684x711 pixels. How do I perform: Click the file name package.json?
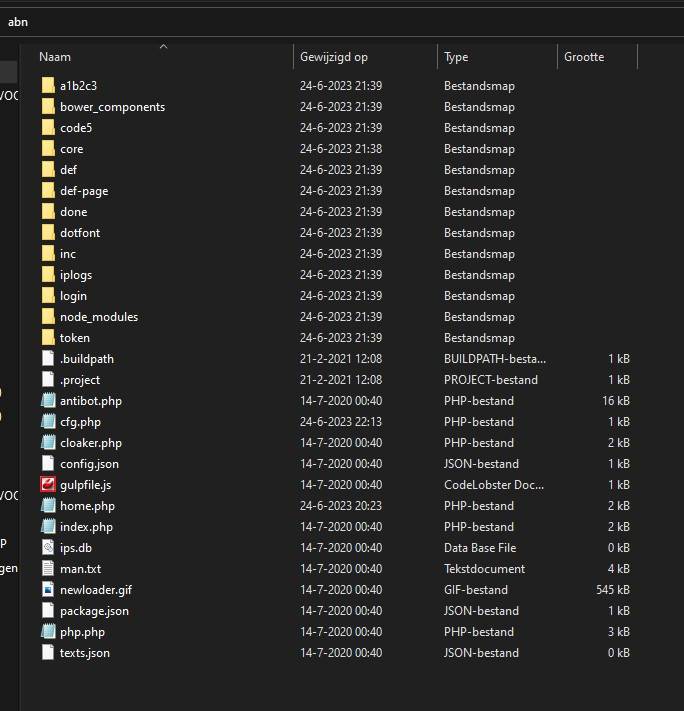click(x=94, y=611)
